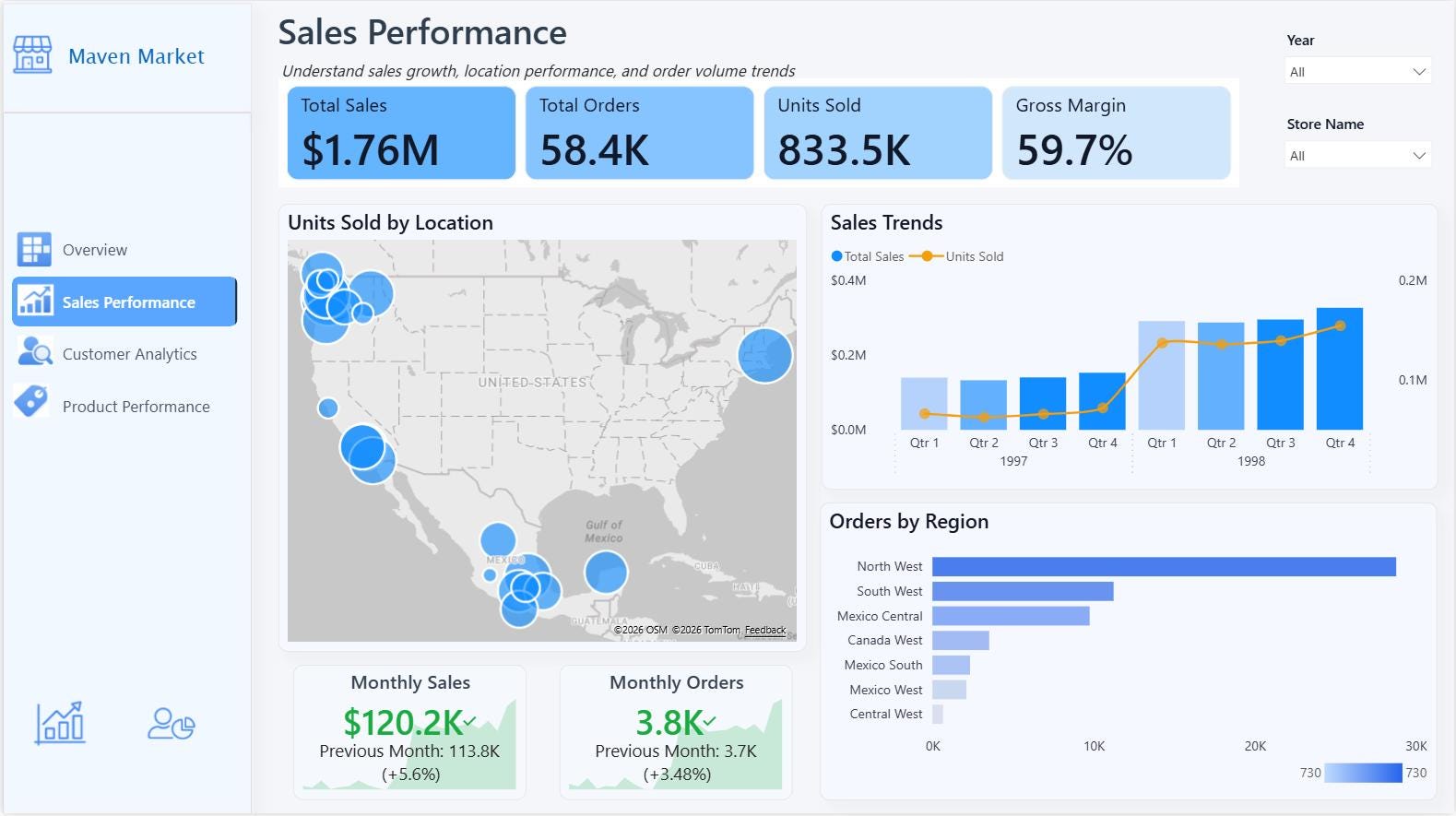Select the Total Sales card

[401, 133]
